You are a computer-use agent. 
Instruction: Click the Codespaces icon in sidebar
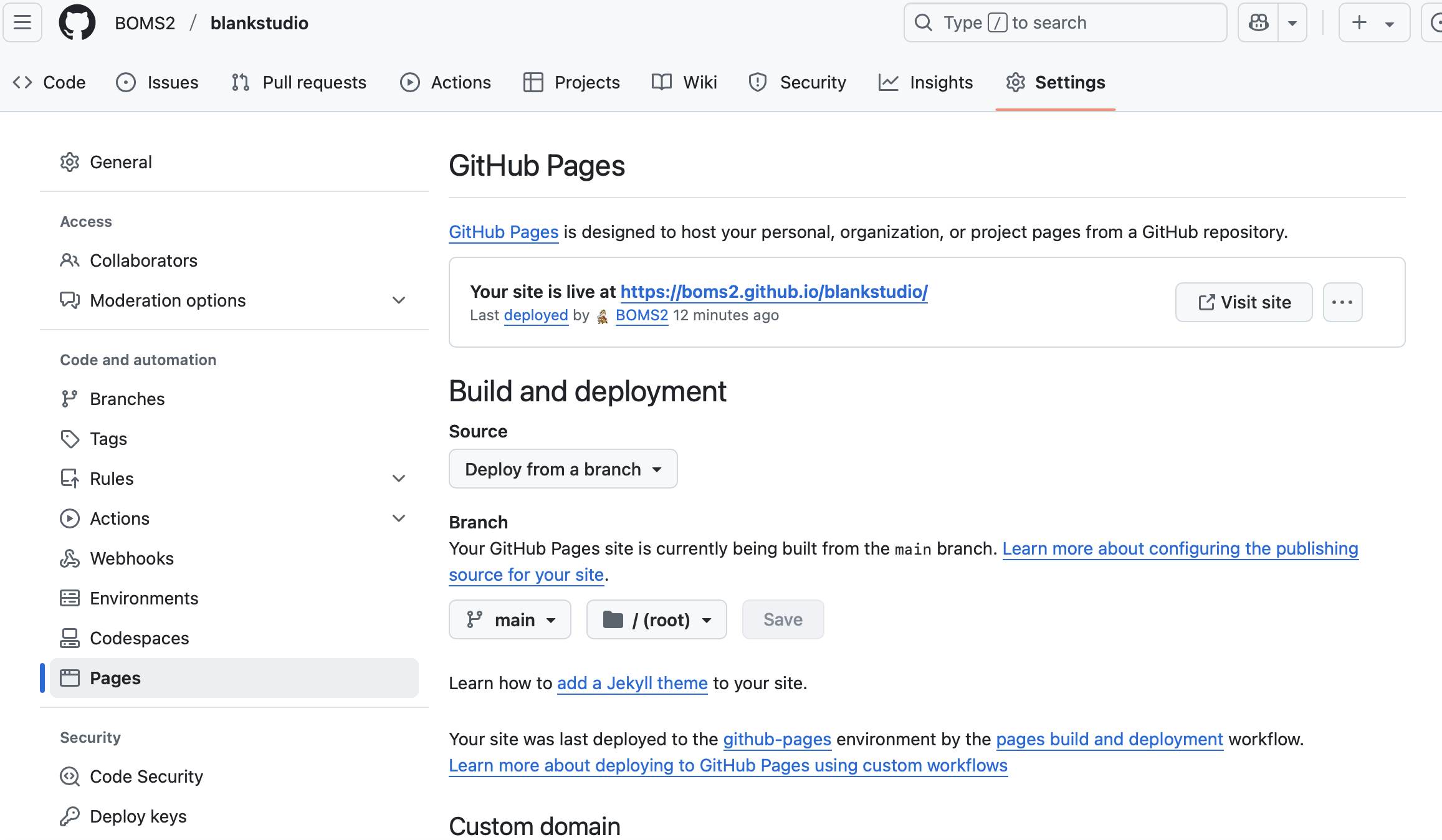point(70,638)
